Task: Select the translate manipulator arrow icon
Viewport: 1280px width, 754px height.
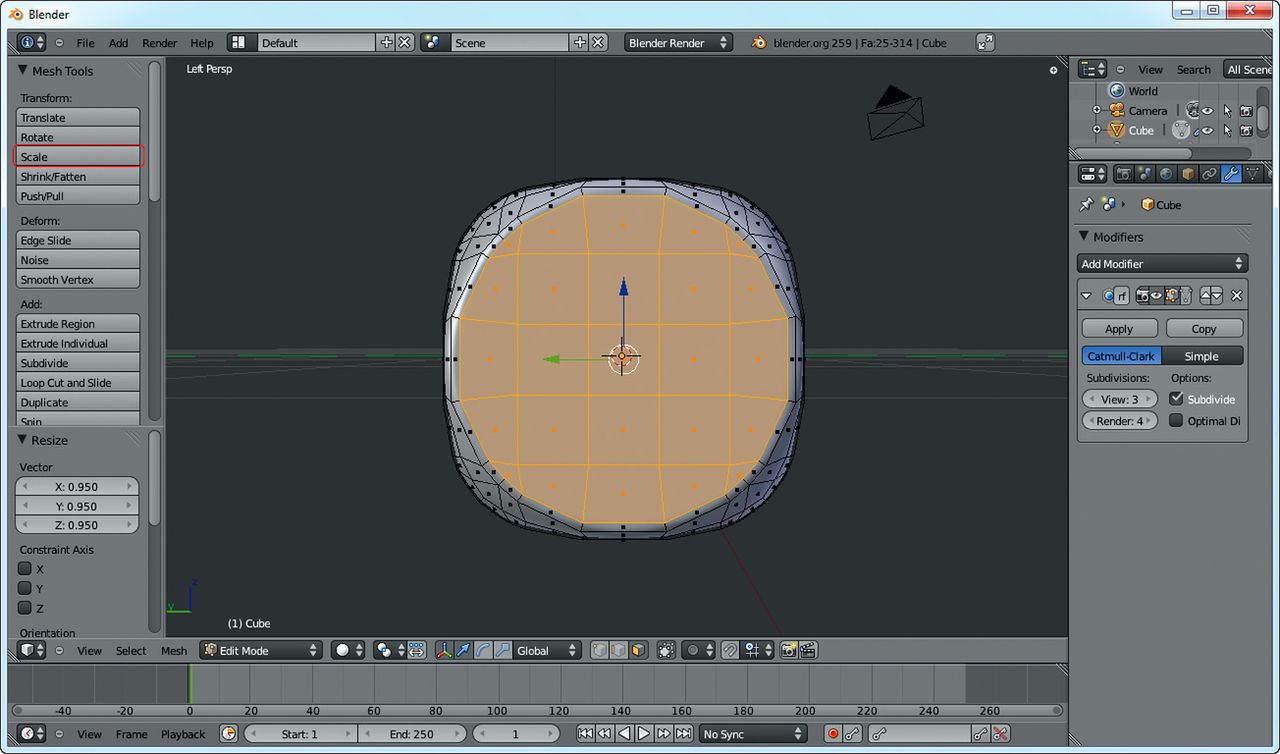Action: [x=463, y=650]
